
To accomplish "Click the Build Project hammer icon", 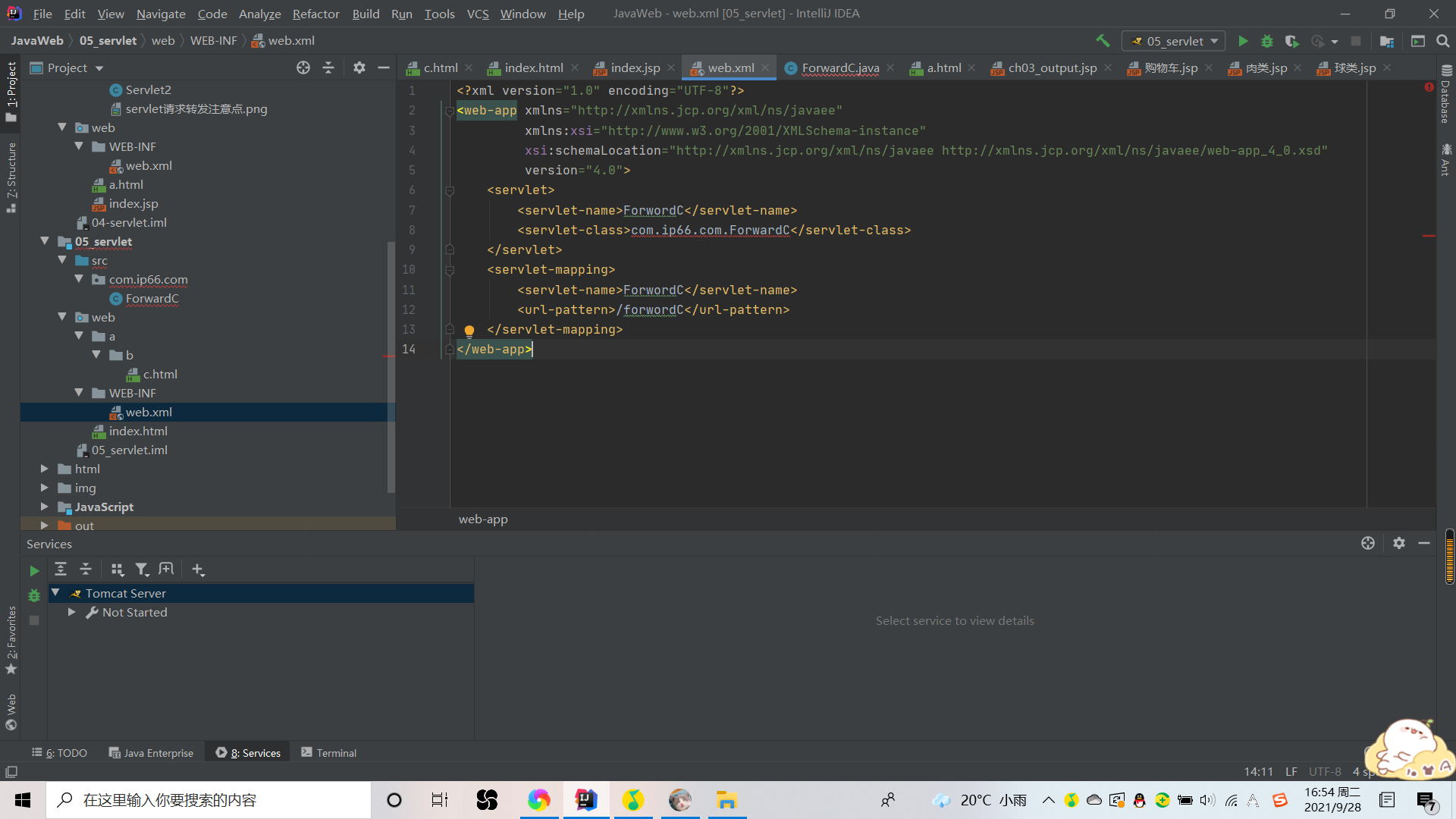I will [x=1103, y=40].
